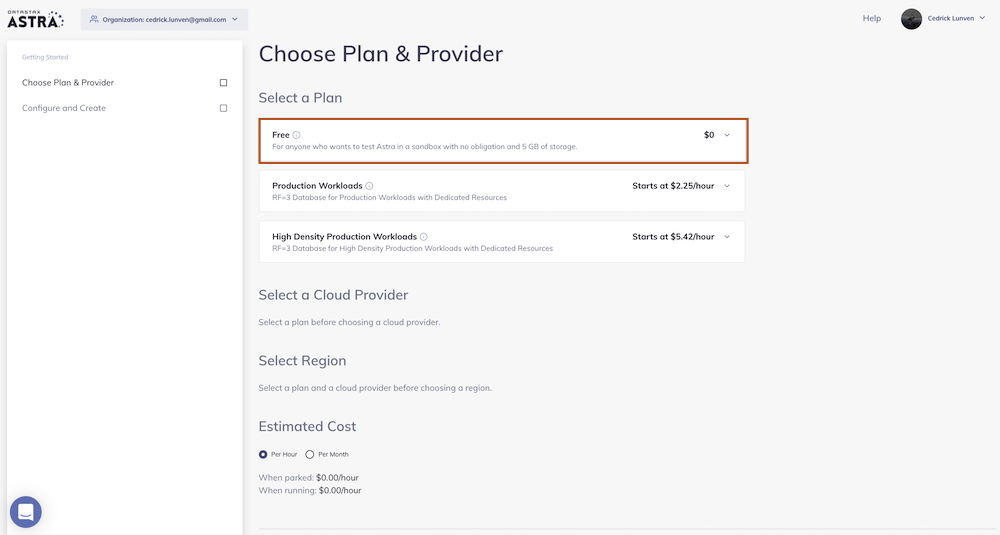Click the organization people icon

[x=94, y=19]
